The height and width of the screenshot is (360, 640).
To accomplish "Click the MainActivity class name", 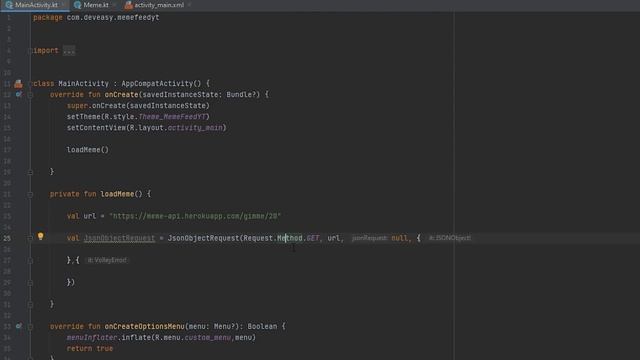I will tap(83, 83).
